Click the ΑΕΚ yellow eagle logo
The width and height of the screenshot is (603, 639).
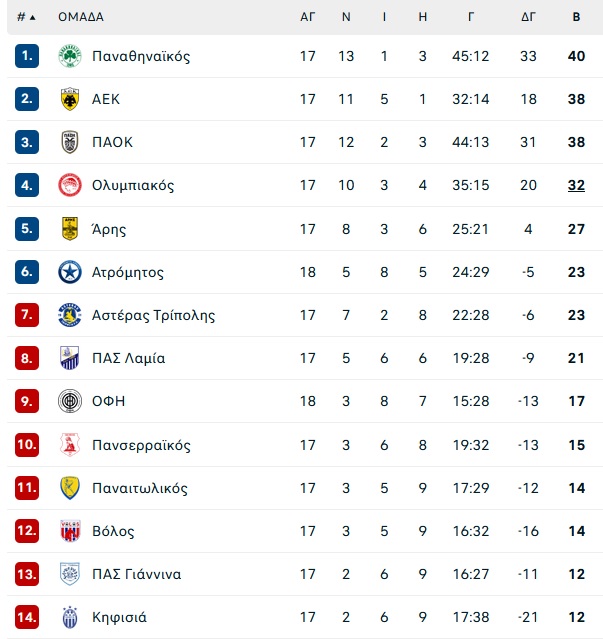click(70, 99)
